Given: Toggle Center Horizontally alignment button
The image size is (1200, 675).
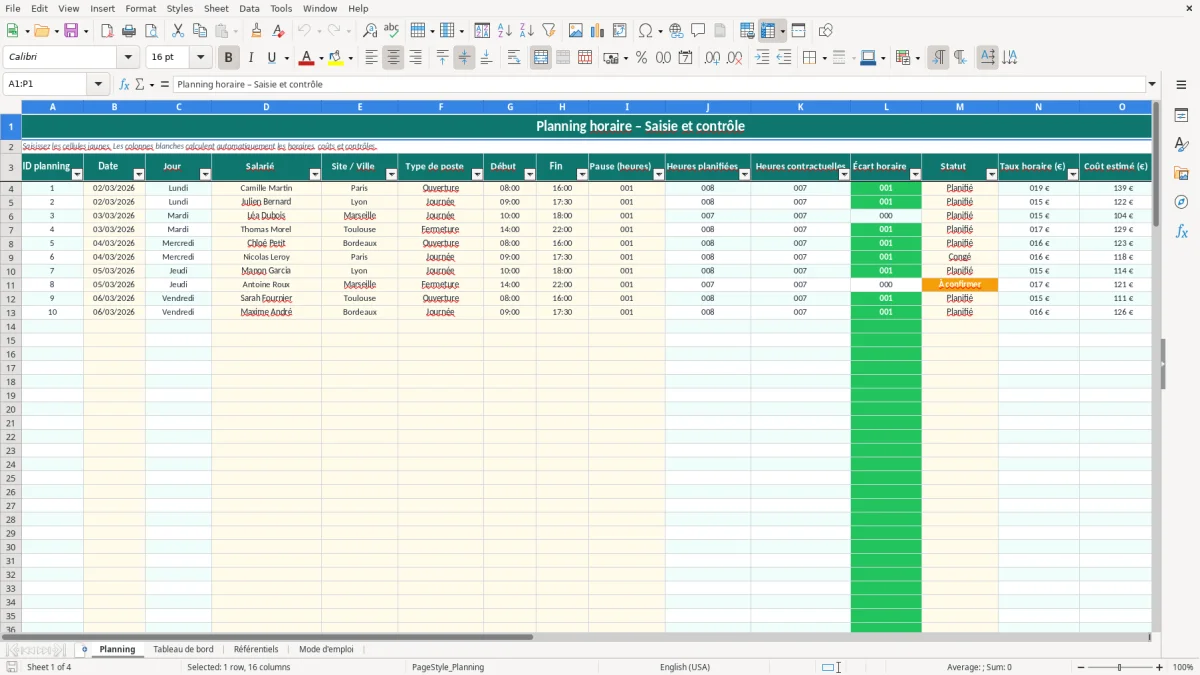Looking at the screenshot, I should point(393,58).
